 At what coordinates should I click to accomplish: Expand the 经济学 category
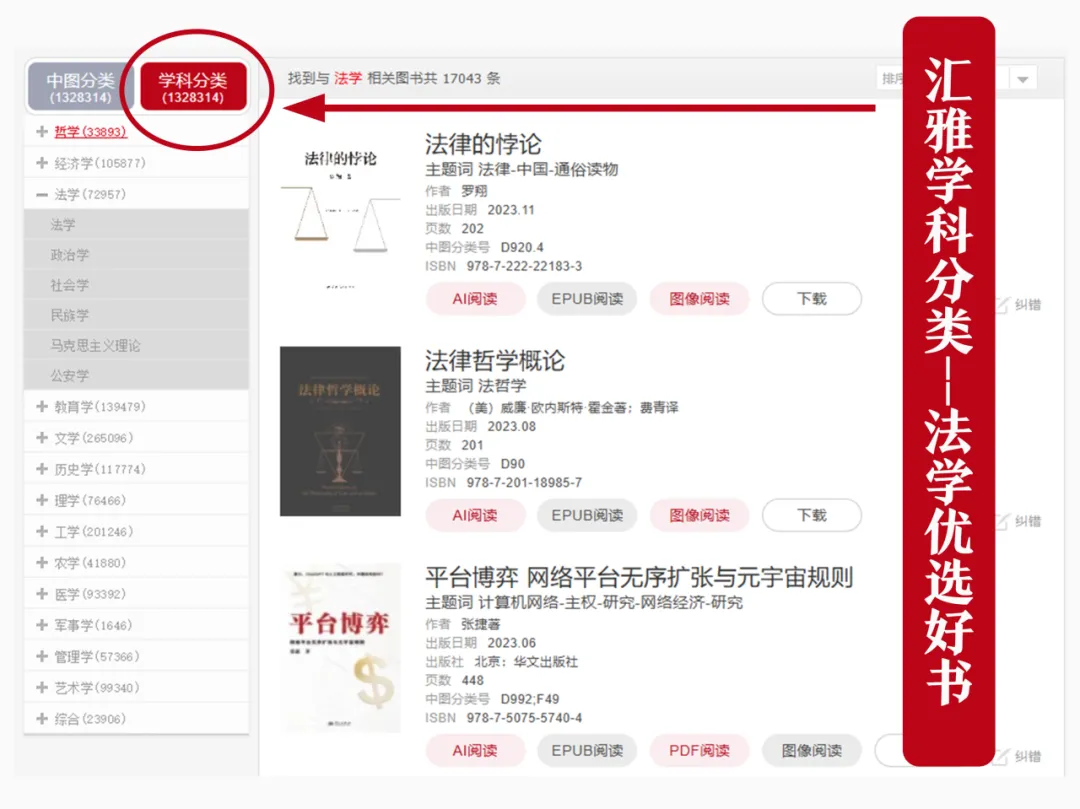point(42,163)
